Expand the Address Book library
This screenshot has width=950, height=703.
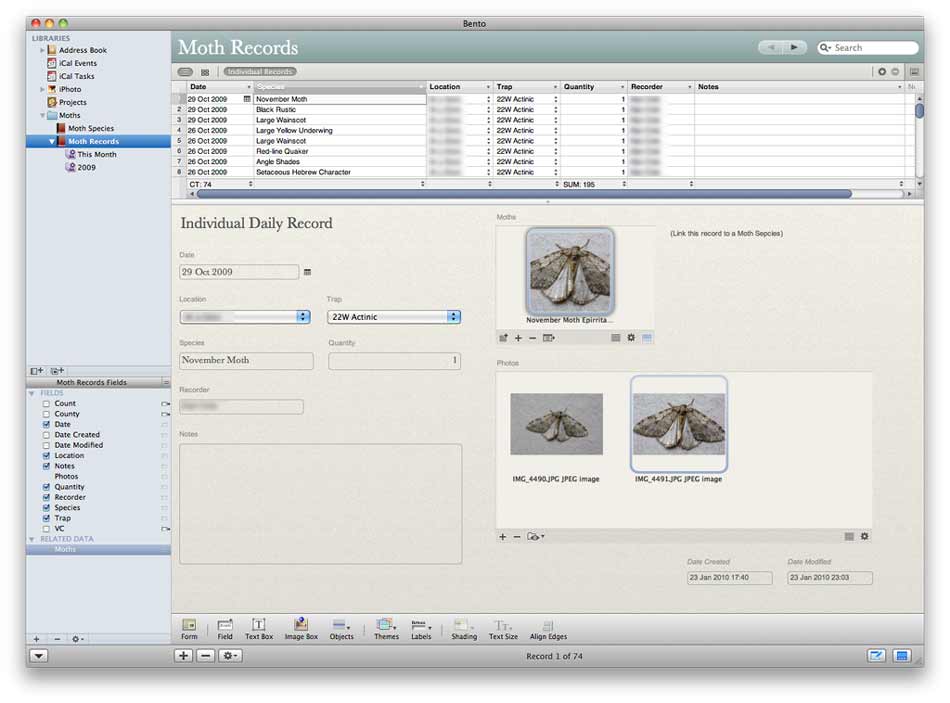pos(42,50)
